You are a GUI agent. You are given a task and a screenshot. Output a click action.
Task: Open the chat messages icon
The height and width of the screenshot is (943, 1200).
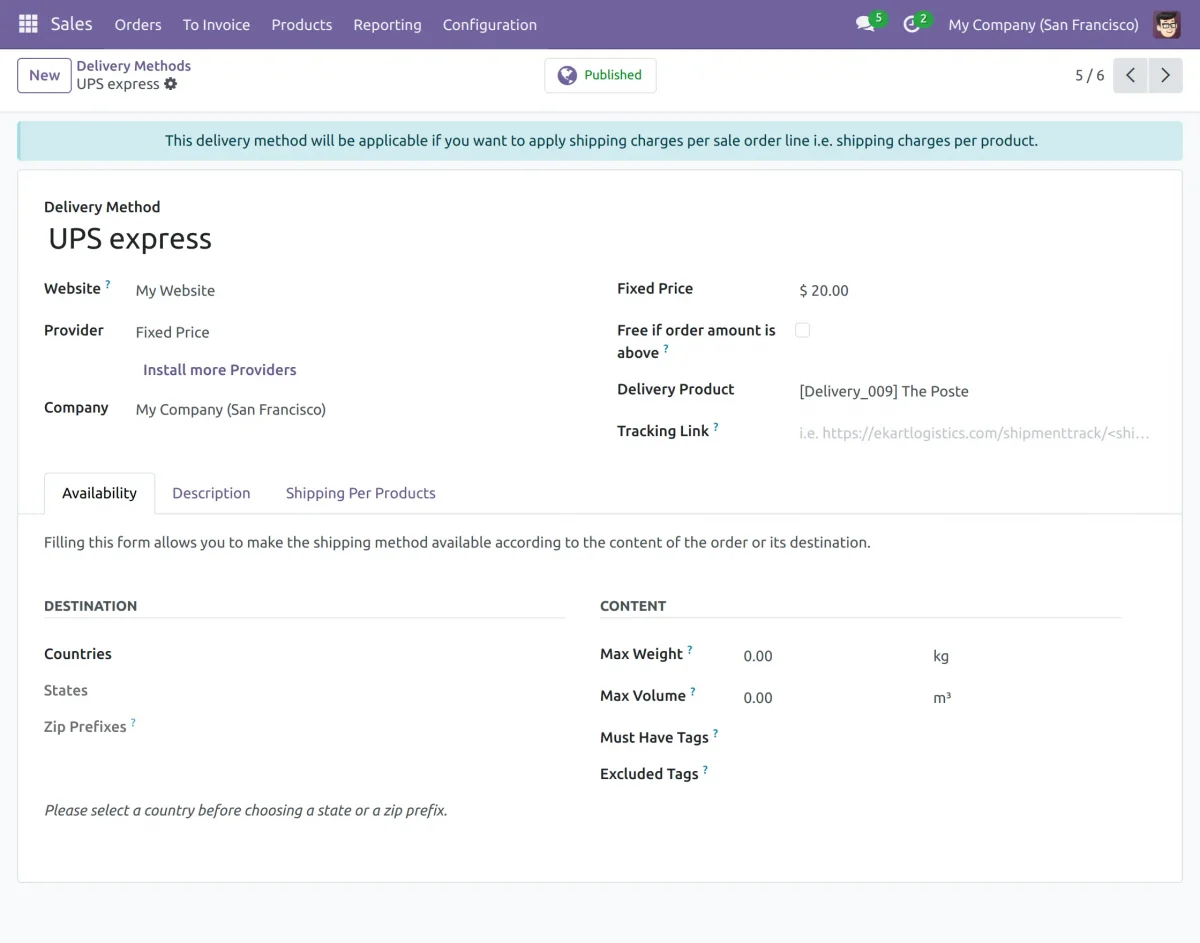(x=865, y=25)
